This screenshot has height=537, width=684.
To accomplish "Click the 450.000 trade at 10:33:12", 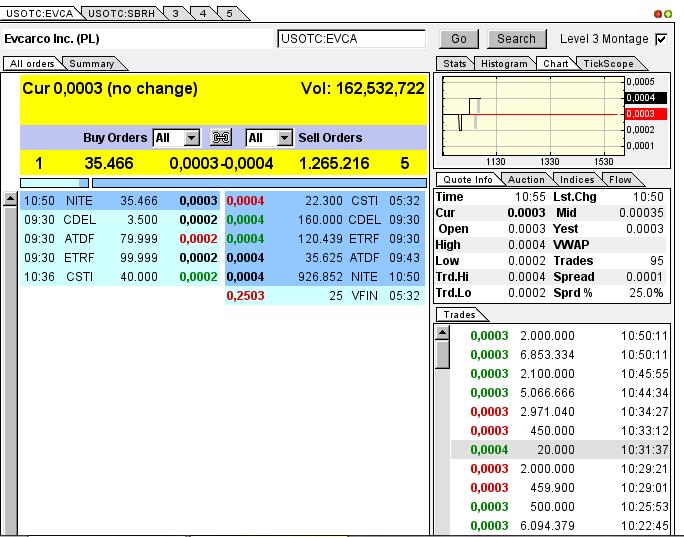I will [x=560, y=431].
